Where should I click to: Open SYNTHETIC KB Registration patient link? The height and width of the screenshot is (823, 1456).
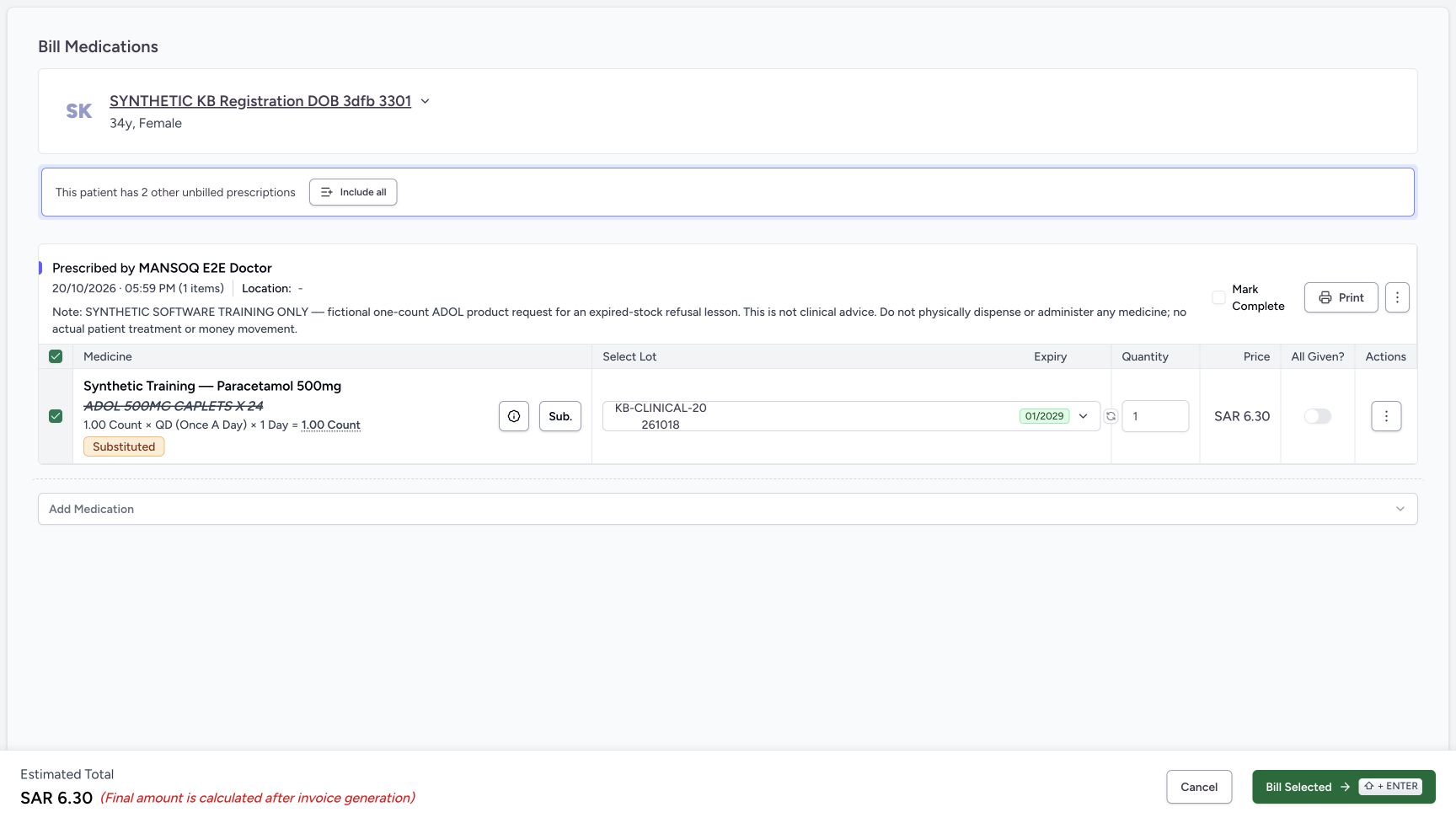point(260,101)
